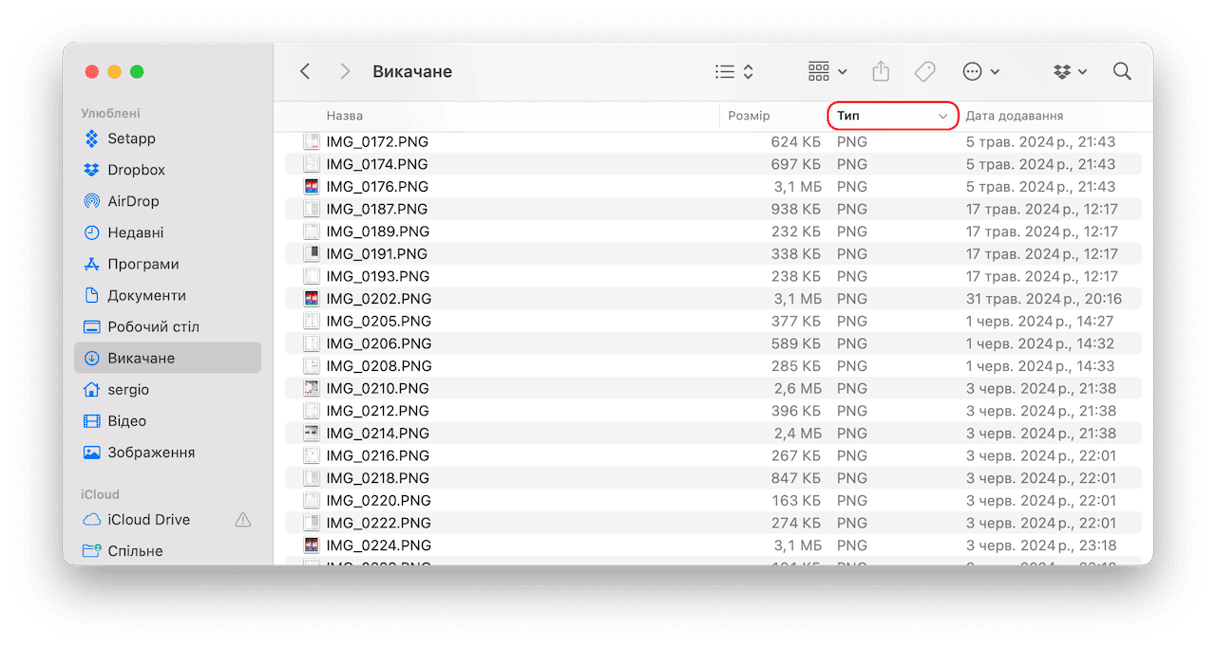Click size 624 КБ of IMG_0172.PNG

tap(796, 142)
